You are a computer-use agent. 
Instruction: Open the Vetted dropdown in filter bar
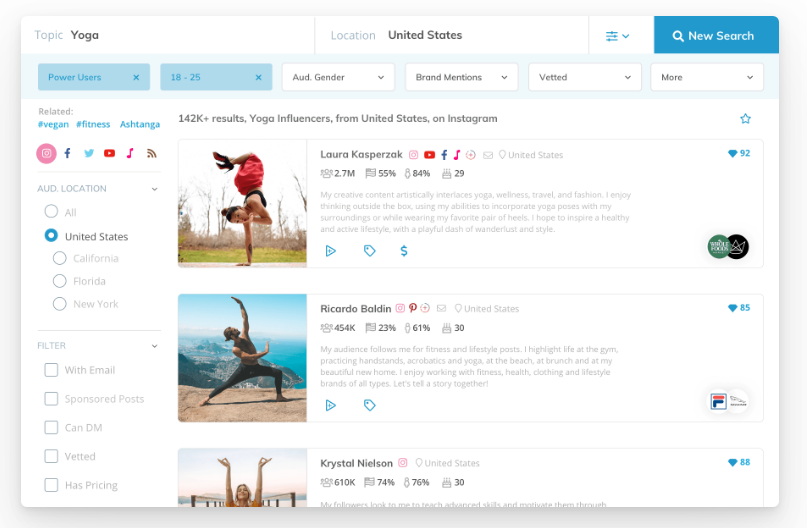(585, 77)
